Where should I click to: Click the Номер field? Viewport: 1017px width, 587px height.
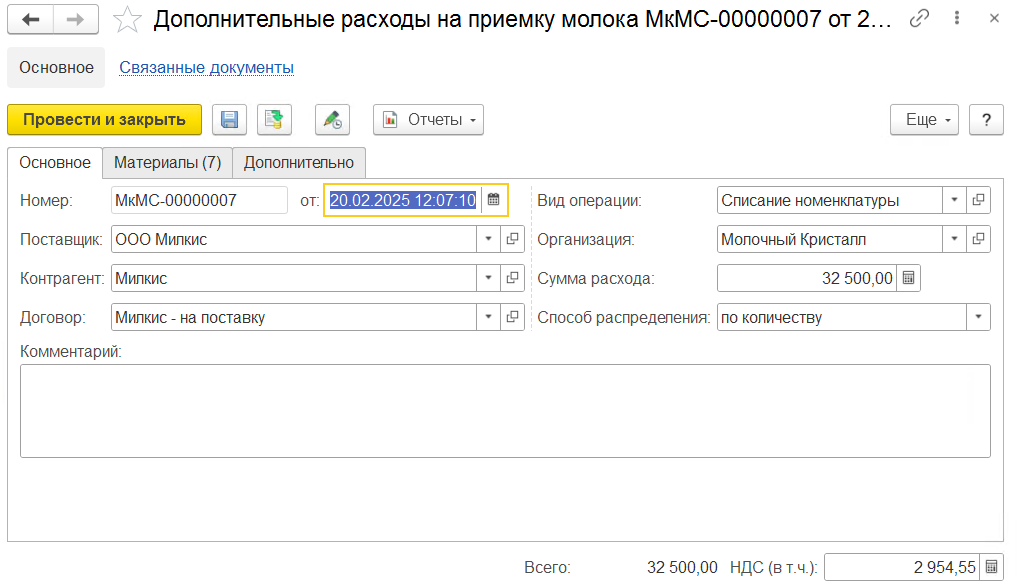(x=199, y=200)
